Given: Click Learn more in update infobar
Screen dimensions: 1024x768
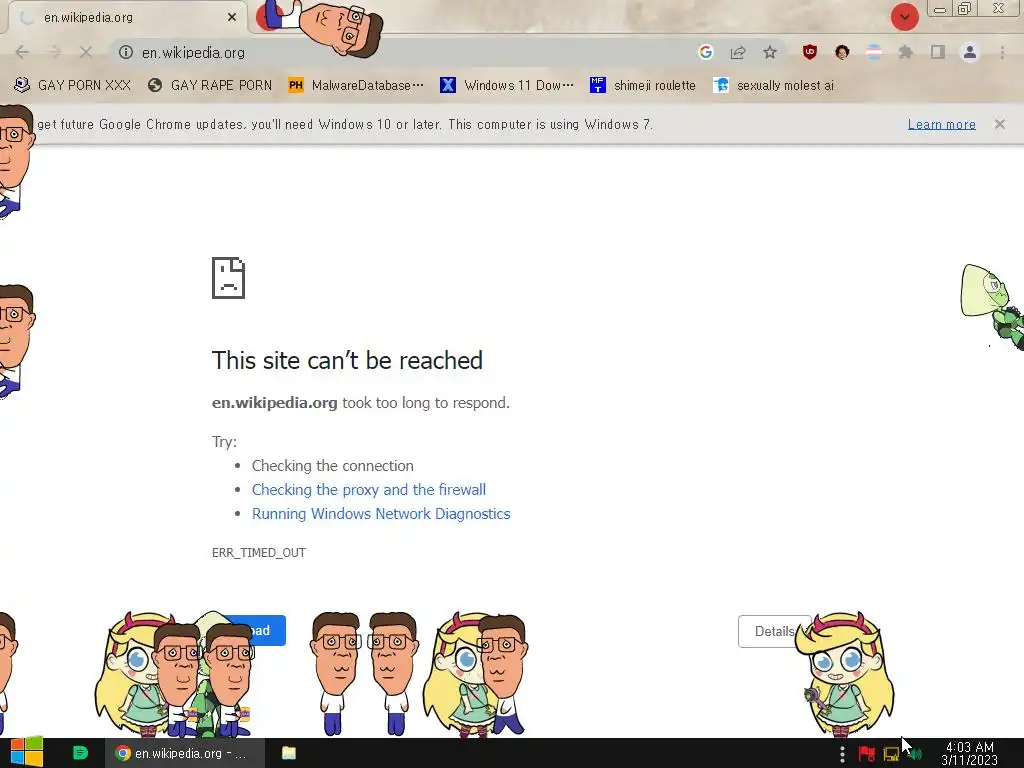Looking at the screenshot, I should click(941, 124).
